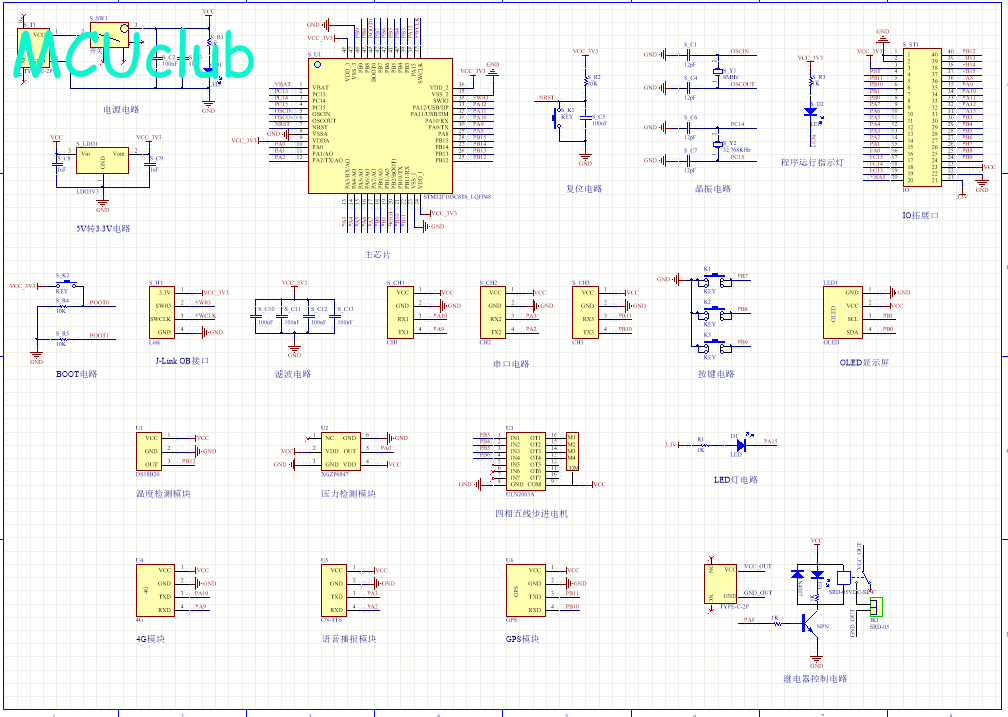Image resolution: width=1008 pixels, height=717 pixels.
Task: Click the NPN transistor in relay circuit
Action: [x=809, y=622]
